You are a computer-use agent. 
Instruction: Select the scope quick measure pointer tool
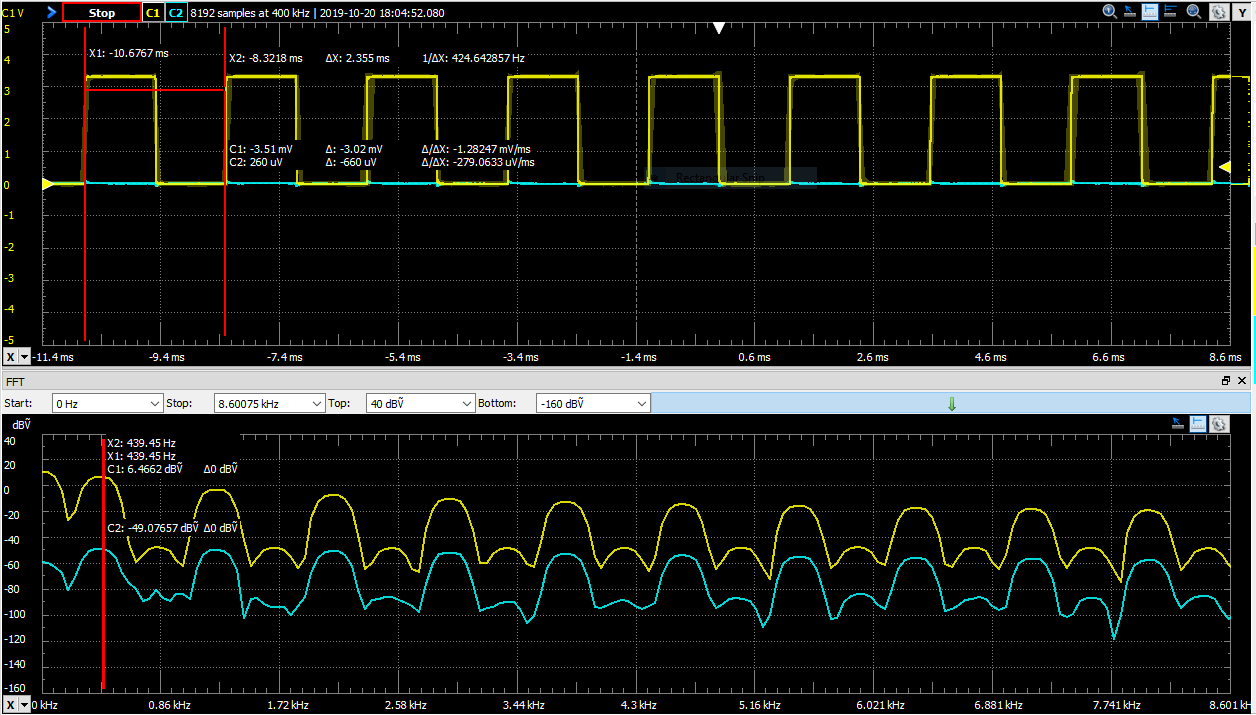pos(1130,12)
